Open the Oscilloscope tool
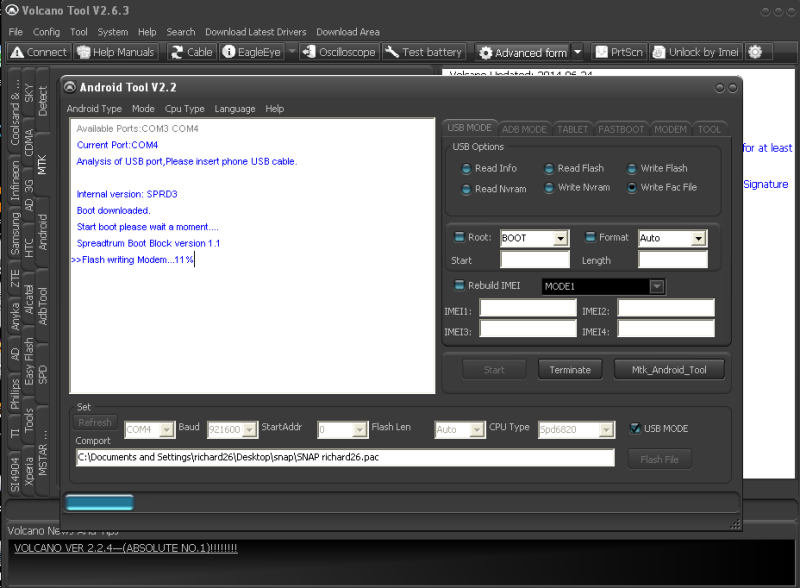800x588 pixels. pyautogui.click(x=310, y=52)
